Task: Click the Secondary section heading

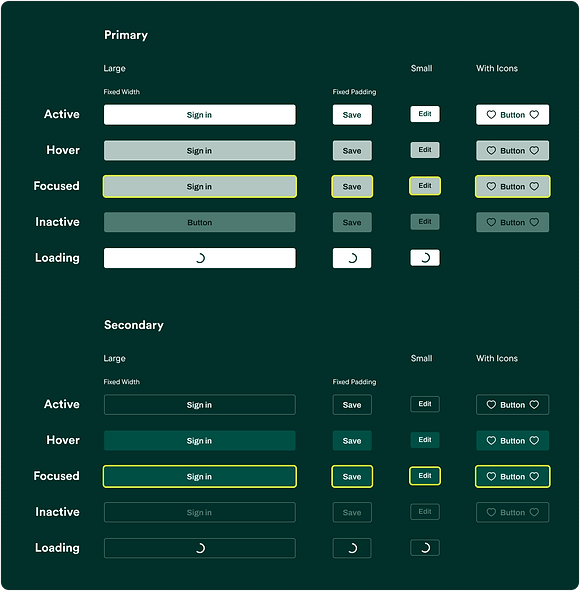Action: point(134,325)
